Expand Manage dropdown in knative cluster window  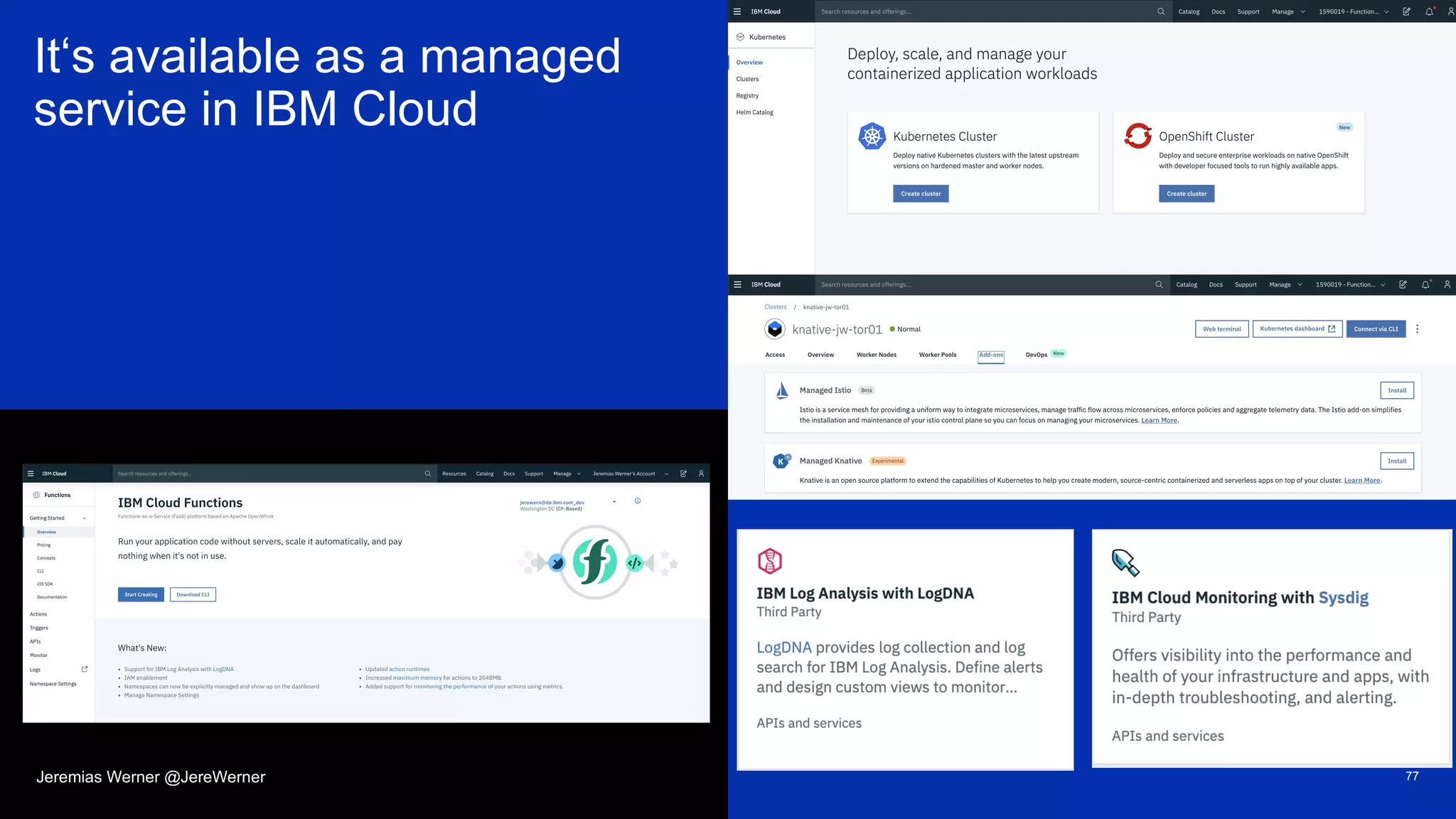click(x=1285, y=284)
